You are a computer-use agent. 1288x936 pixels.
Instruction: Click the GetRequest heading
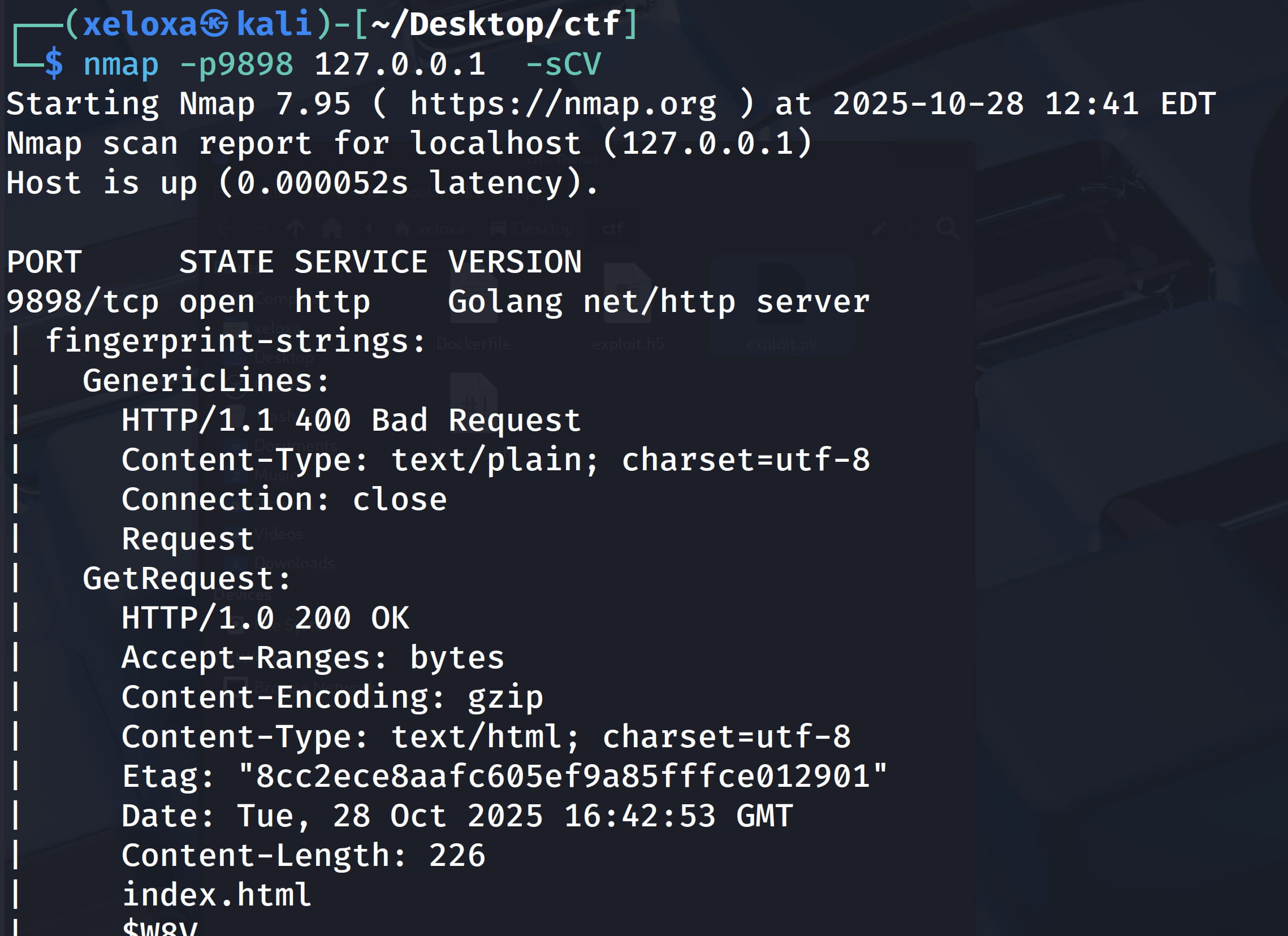187,579
